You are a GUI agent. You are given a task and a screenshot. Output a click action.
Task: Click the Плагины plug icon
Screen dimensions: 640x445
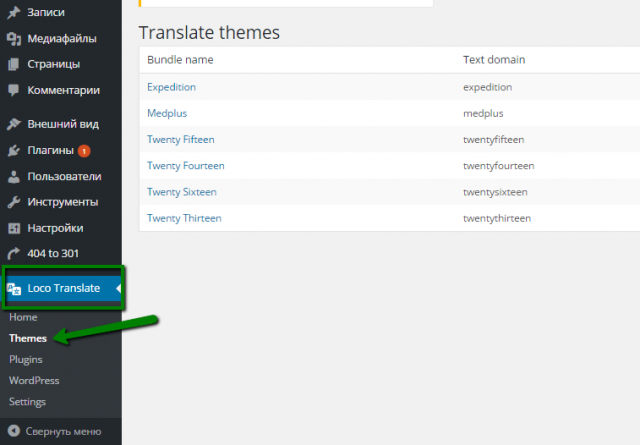(x=13, y=151)
